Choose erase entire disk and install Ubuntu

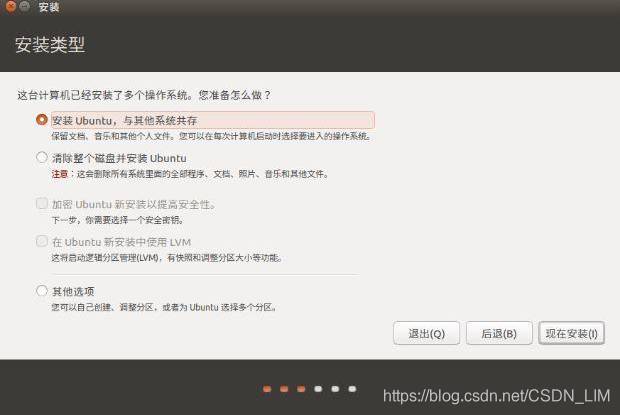[x=42, y=157]
